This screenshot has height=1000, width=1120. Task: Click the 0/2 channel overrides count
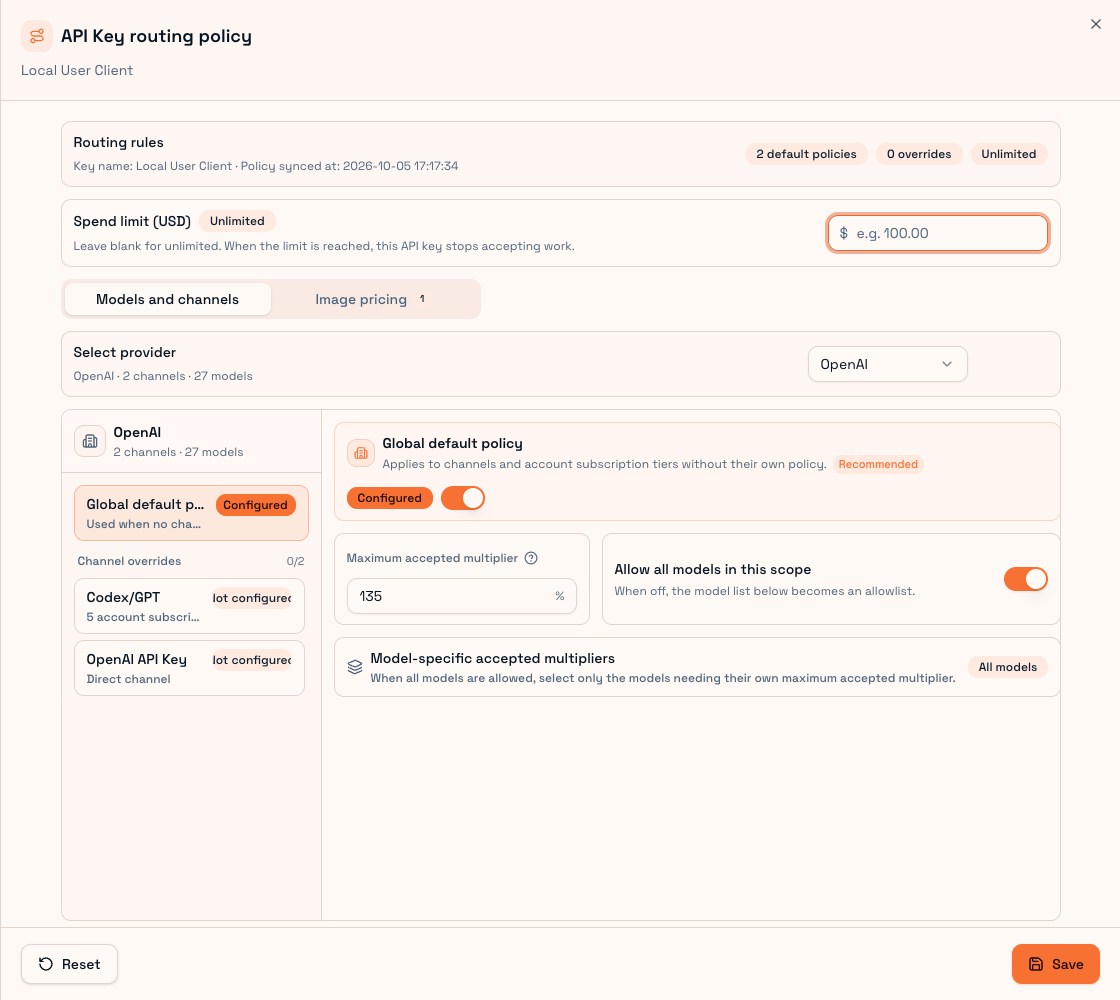(296, 561)
